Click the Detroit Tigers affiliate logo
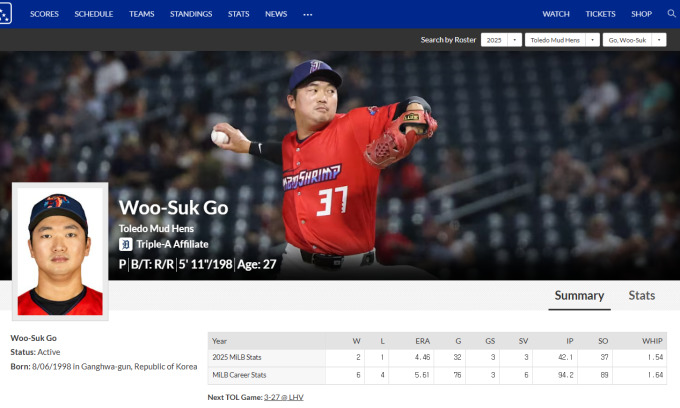 [125, 244]
